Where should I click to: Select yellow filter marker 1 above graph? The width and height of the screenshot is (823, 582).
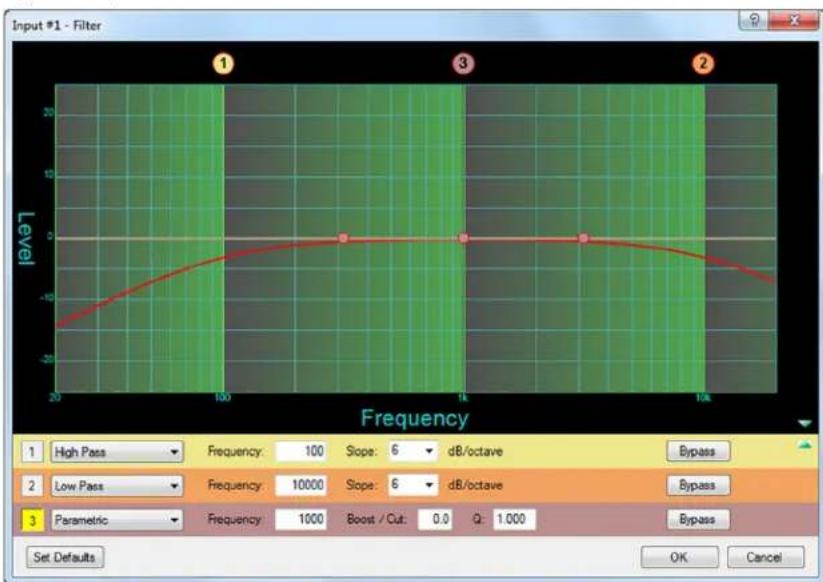(x=223, y=64)
